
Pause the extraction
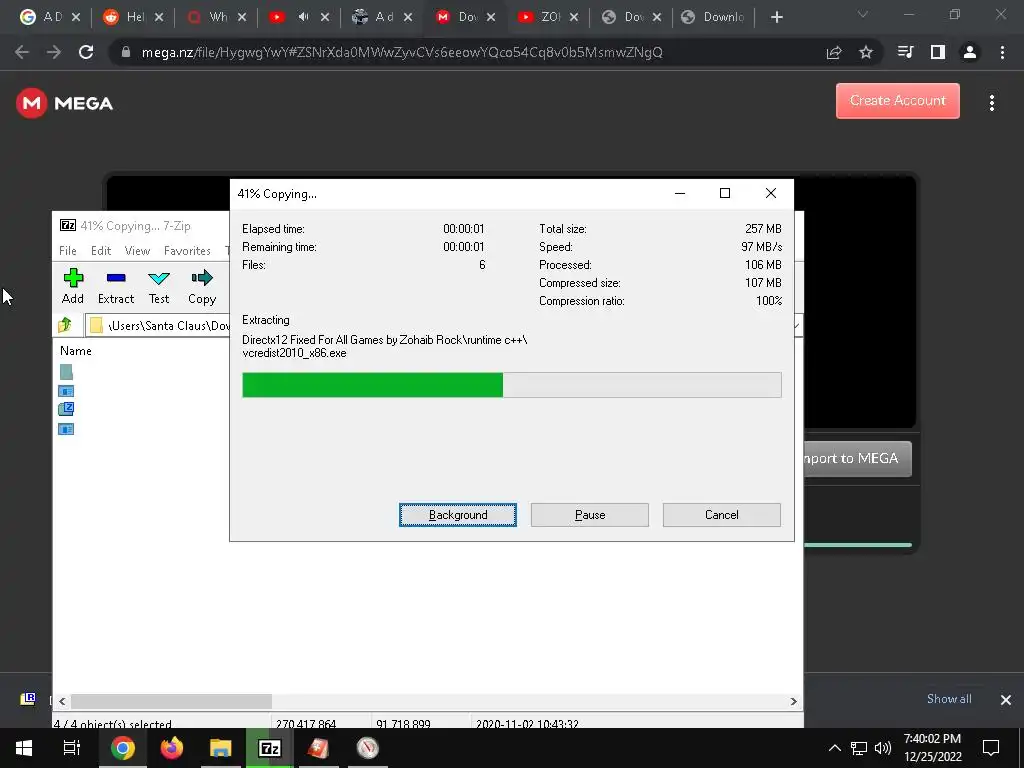pyautogui.click(x=590, y=515)
